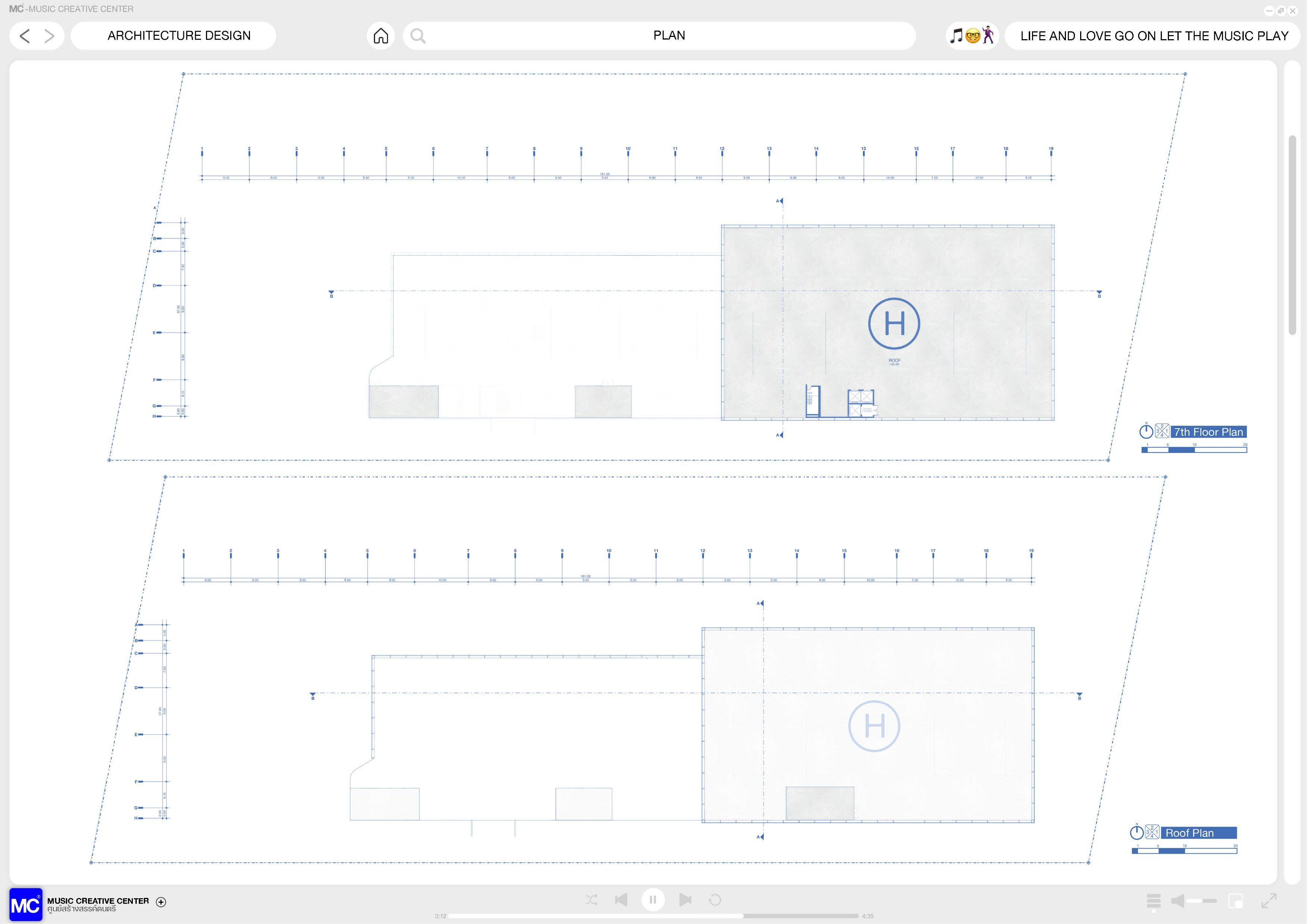
Task: Click the emoji profile button
Action: (x=972, y=36)
